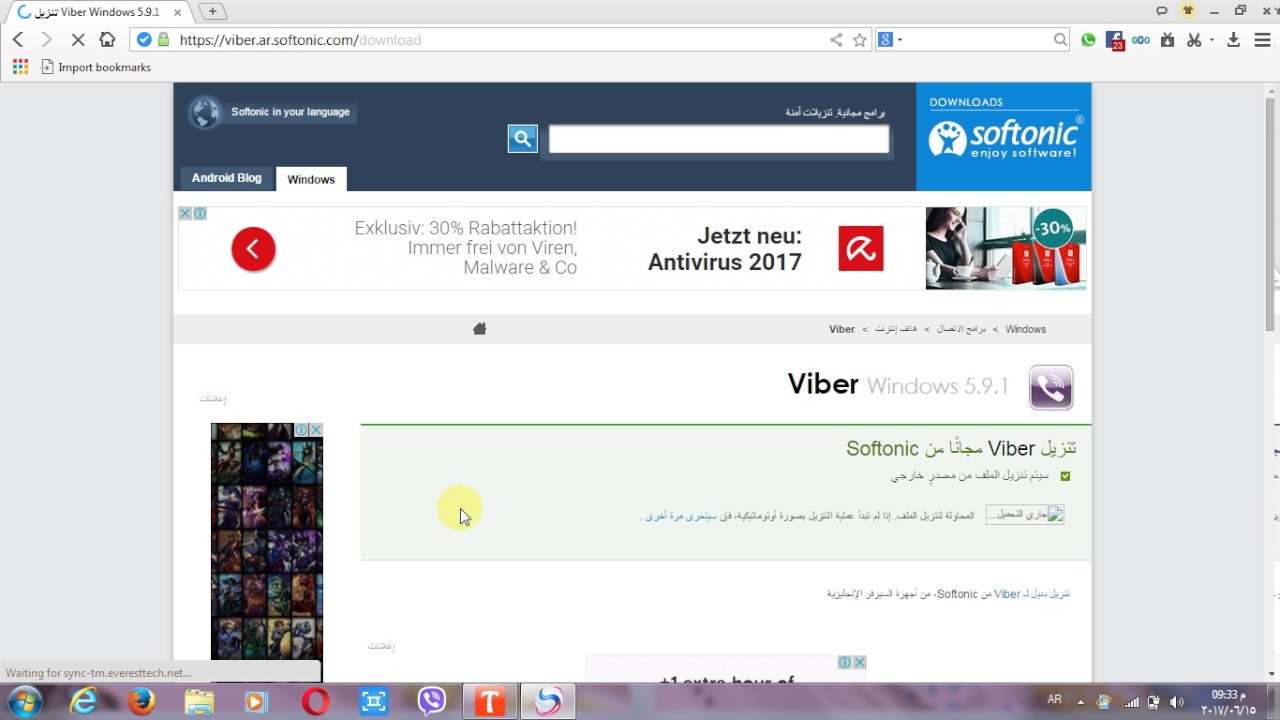The height and width of the screenshot is (720, 1280).
Task: Click the taskbar clock showing 09:33
Action: coord(1226,701)
